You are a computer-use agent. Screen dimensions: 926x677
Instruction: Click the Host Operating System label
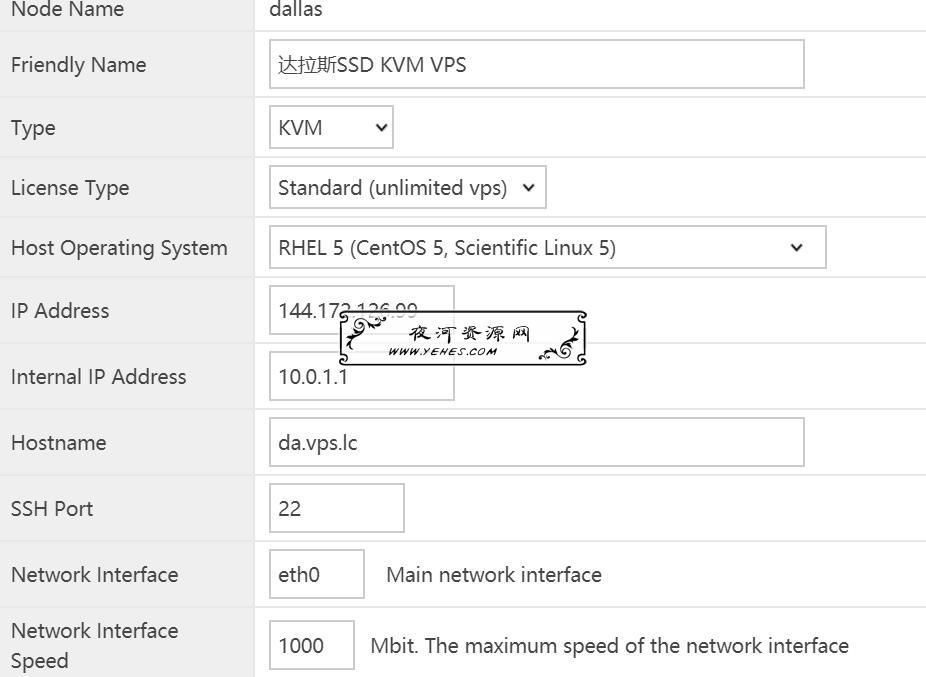point(119,248)
